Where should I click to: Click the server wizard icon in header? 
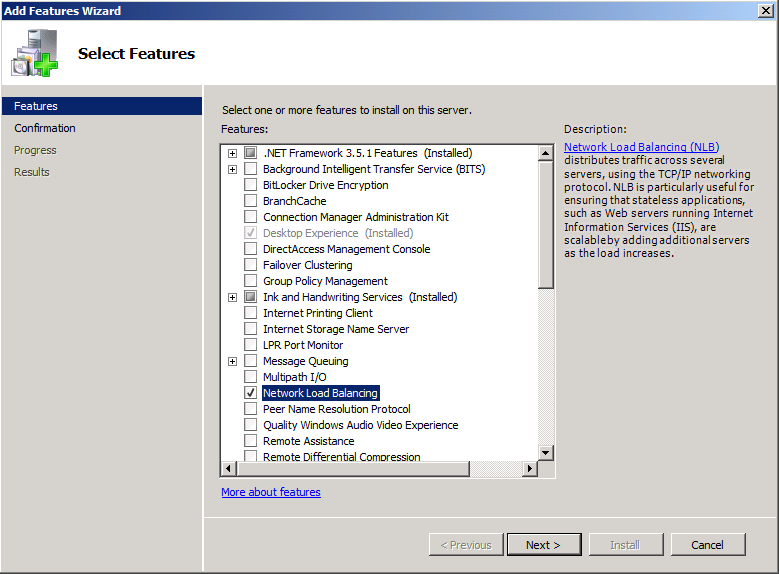coord(35,54)
